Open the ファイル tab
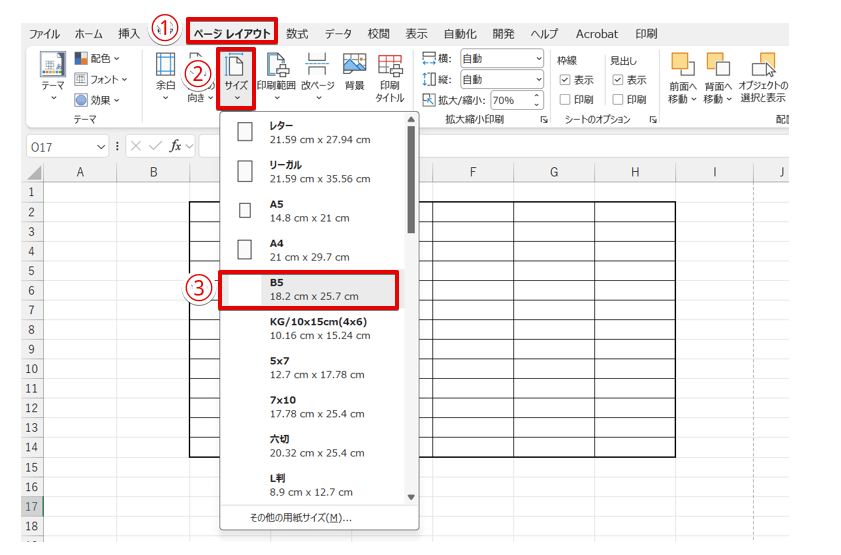Screen dimensions: 841x555 (44, 34)
